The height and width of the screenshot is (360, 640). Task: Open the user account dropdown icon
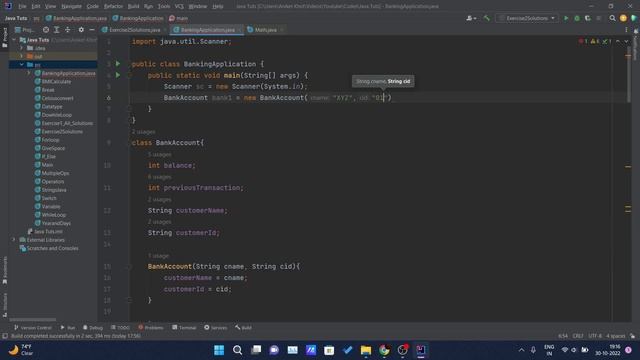coord(471,18)
